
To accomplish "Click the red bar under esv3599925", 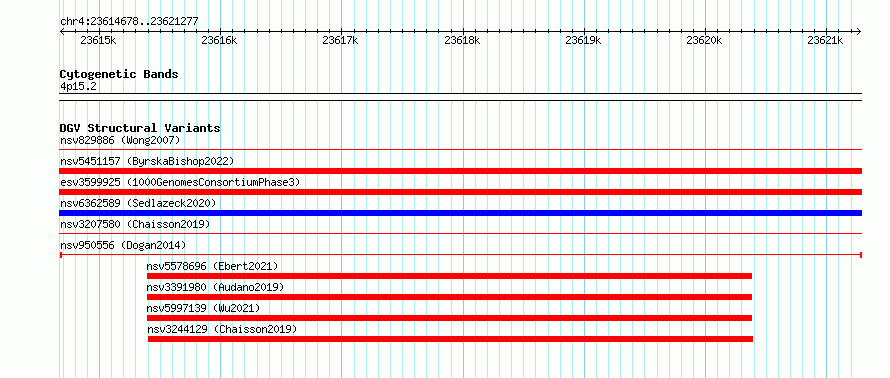I will [460, 192].
